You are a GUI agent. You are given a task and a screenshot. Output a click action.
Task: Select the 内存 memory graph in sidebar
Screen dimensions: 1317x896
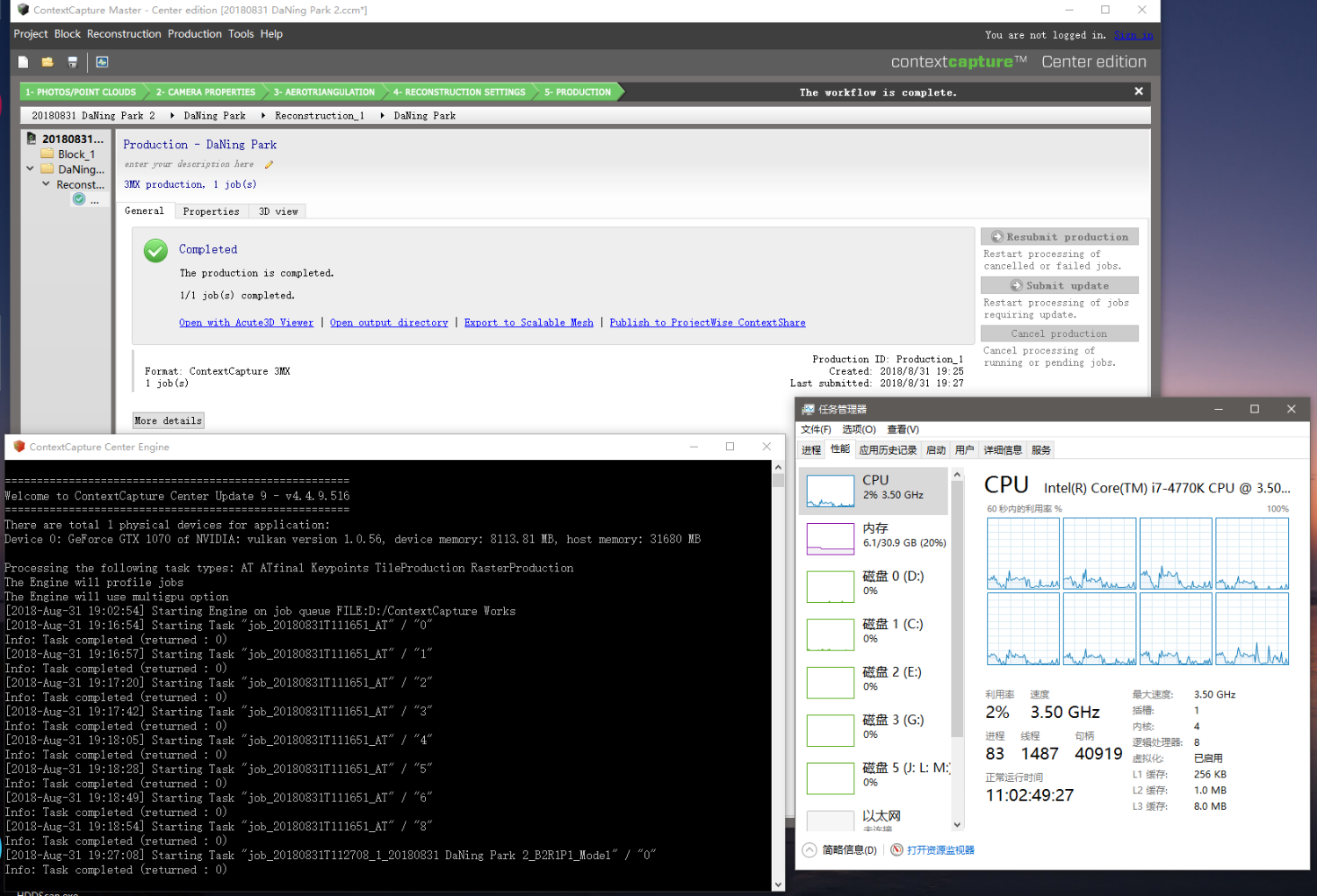pyautogui.click(x=831, y=539)
